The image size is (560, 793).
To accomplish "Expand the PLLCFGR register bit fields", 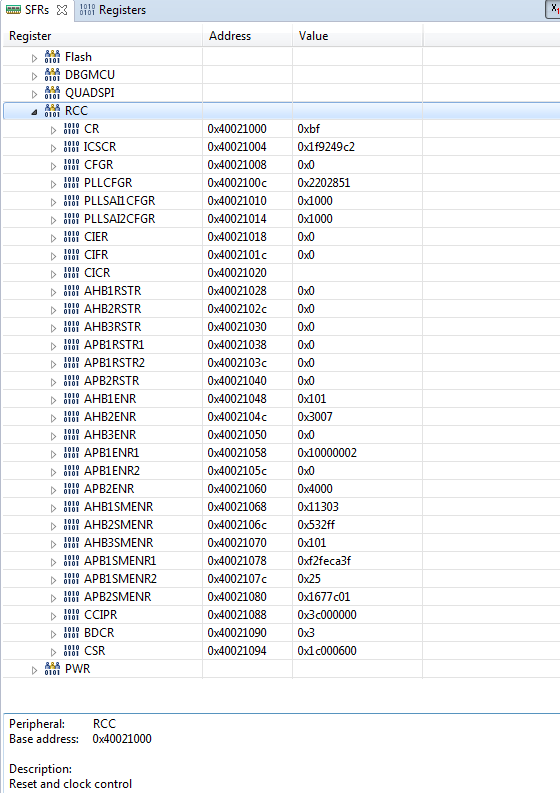I will pyautogui.click(x=53, y=184).
